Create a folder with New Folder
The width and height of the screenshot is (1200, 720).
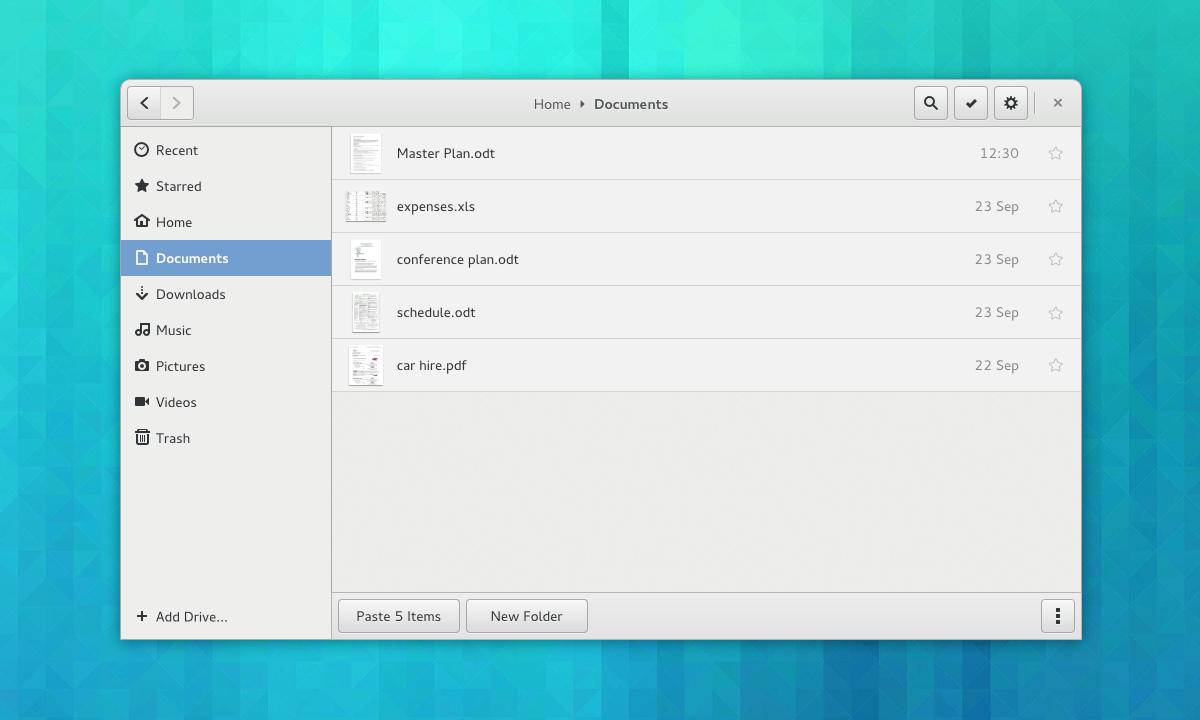[526, 616]
